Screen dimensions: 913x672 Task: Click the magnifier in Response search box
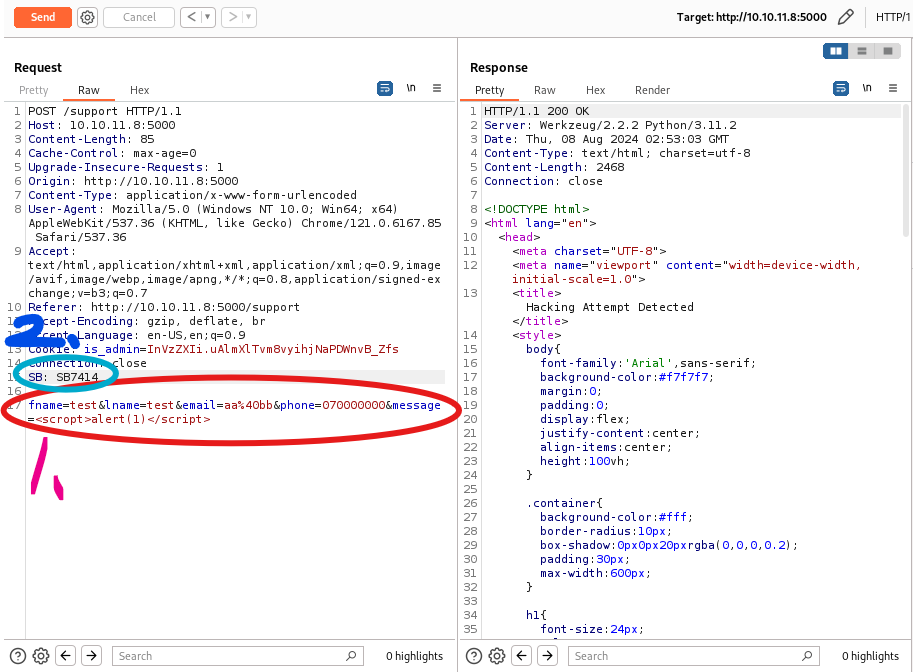pyautogui.click(x=807, y=656)
